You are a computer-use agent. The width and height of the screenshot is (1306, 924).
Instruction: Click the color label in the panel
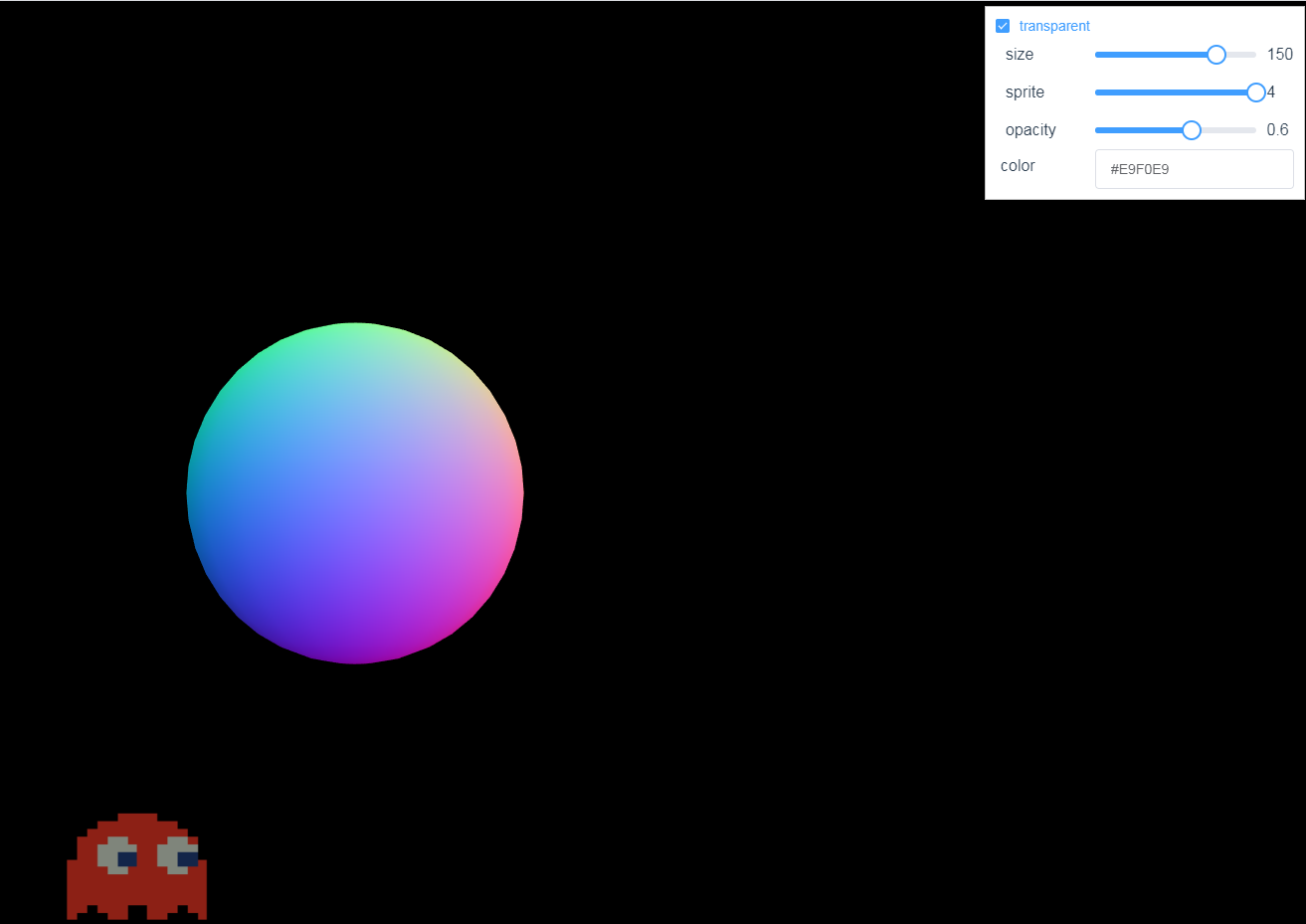1018,165
